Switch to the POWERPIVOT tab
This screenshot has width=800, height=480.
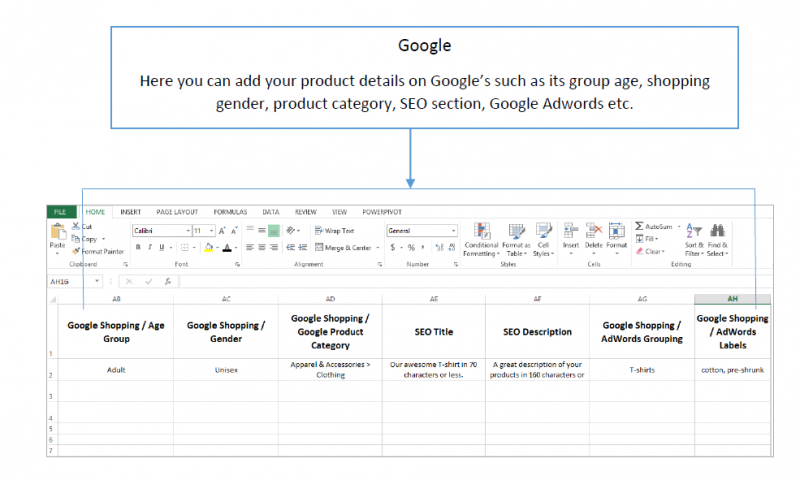click(382, 212)
